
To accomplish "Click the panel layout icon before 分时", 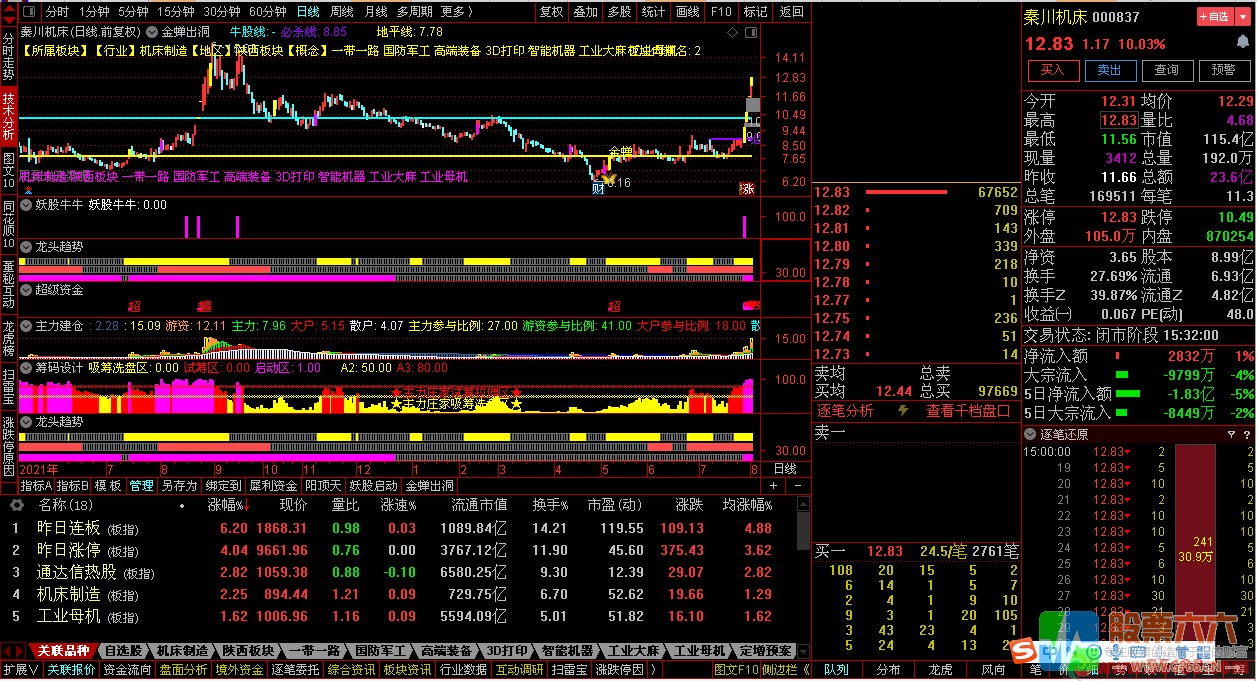I will tap(30, 11).
